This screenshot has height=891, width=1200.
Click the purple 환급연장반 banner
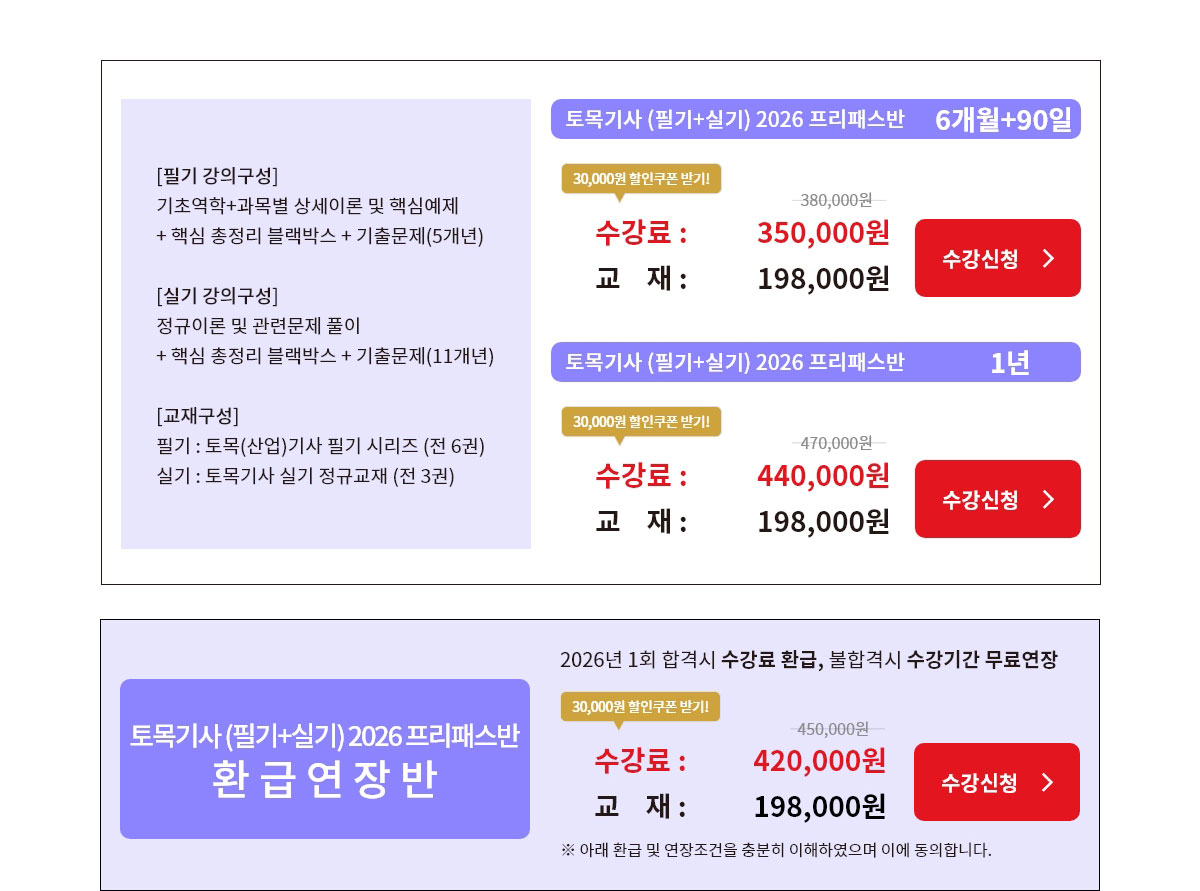click(x=325, y=758)
